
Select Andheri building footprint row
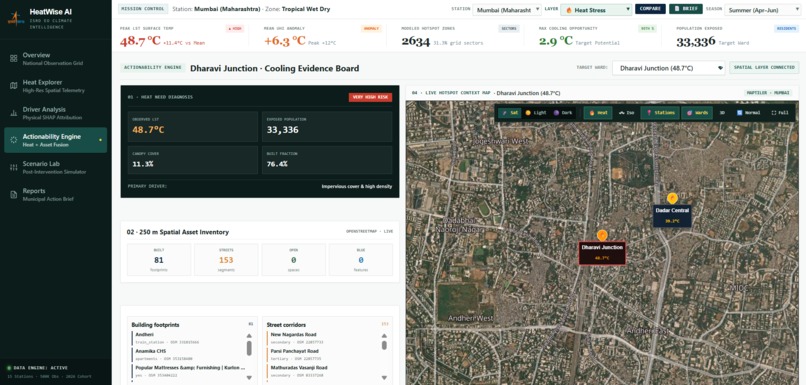click(x=187, y=338)
